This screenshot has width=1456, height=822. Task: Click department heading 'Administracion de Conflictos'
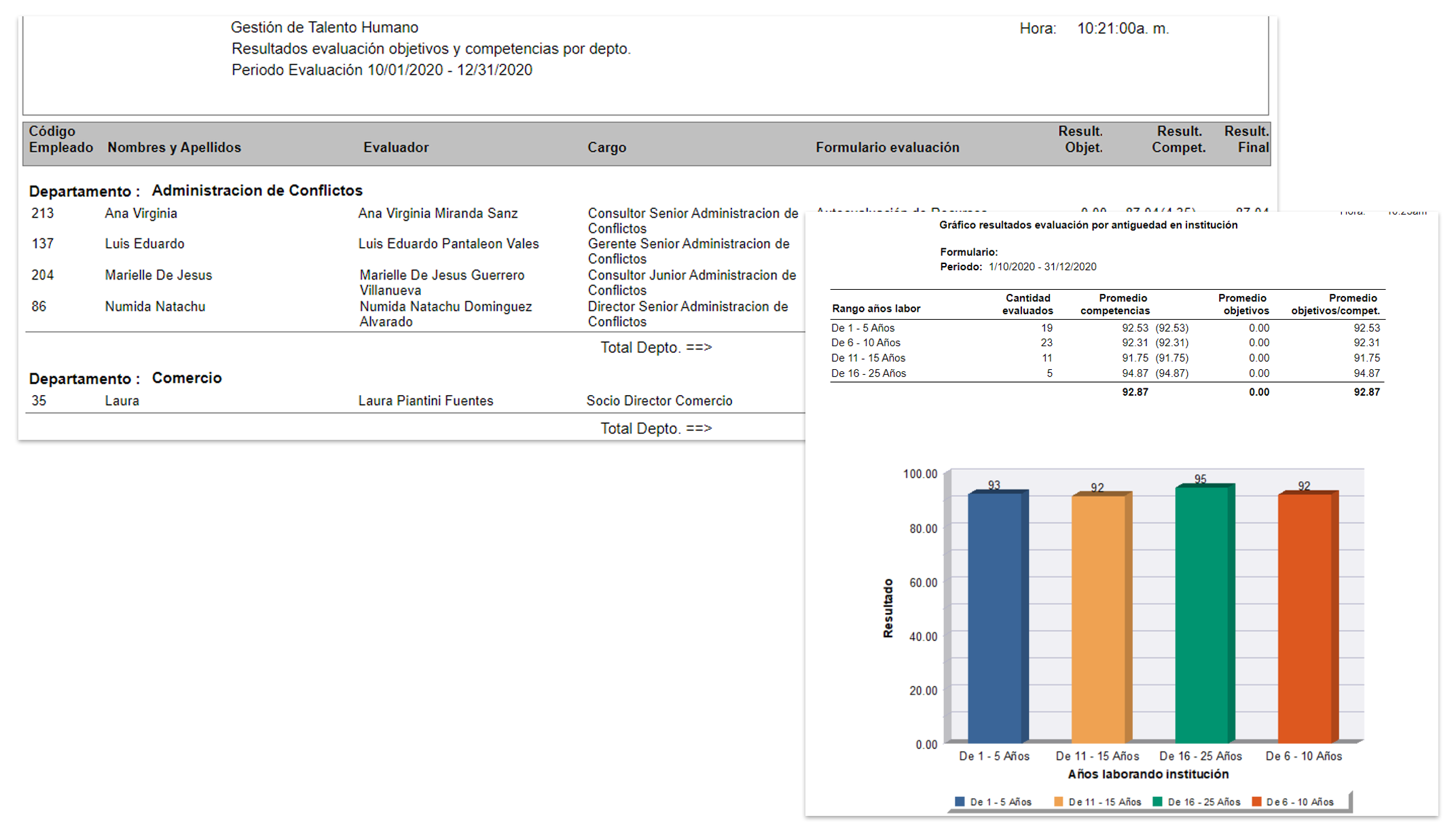(x=257, y=190)
